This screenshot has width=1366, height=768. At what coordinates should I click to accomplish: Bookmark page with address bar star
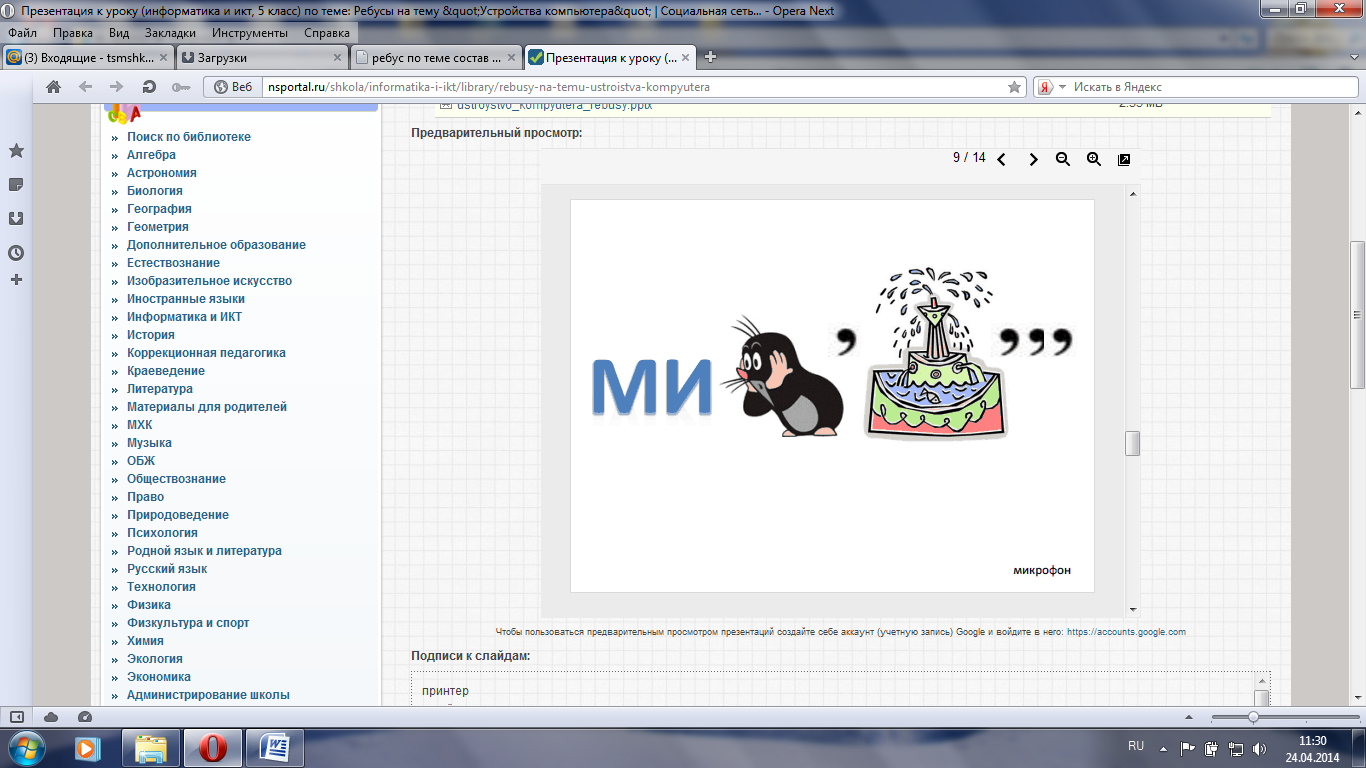[x=1014, y=87]
